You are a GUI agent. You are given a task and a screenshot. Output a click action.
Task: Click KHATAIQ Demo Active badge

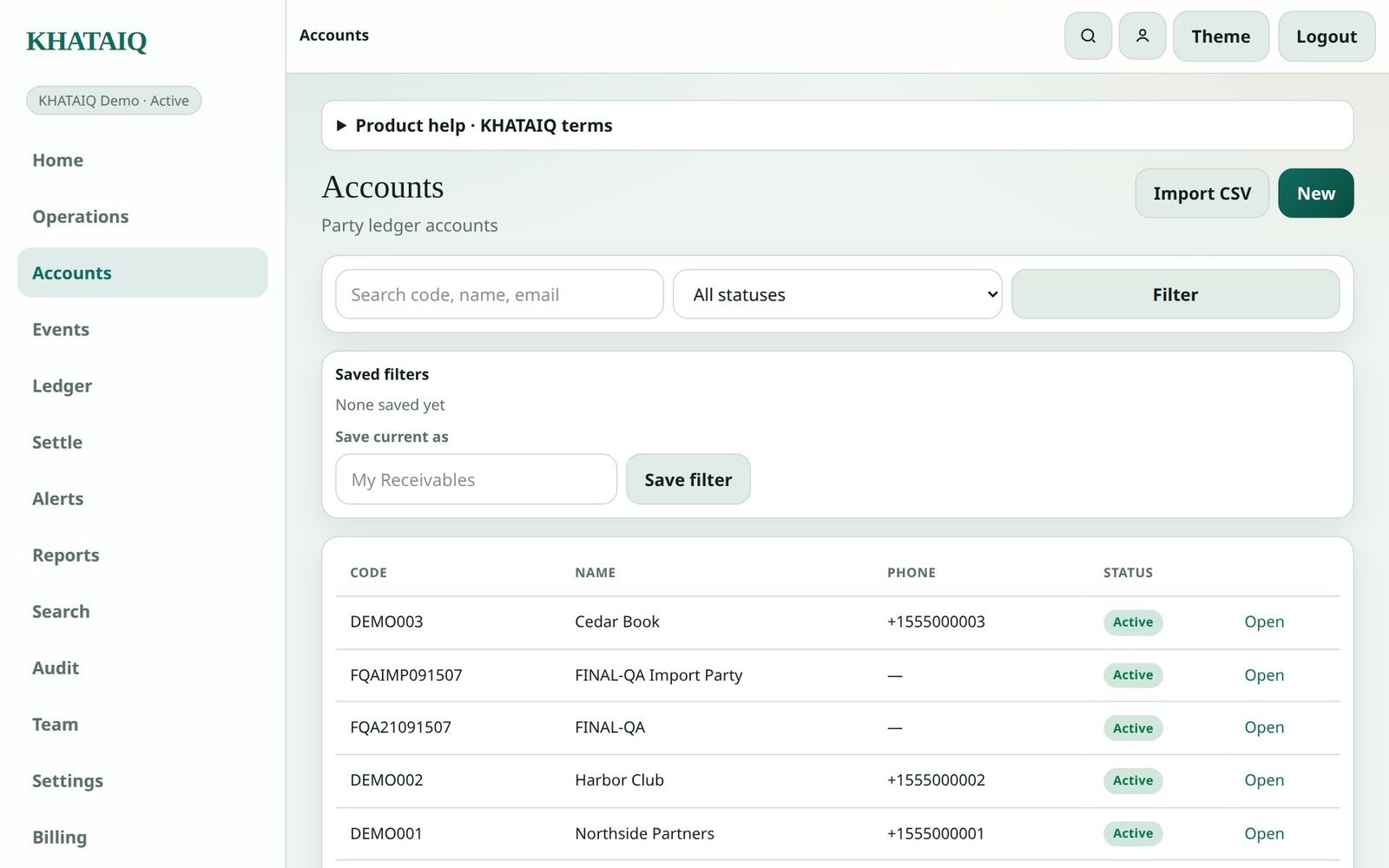[114, 101]
